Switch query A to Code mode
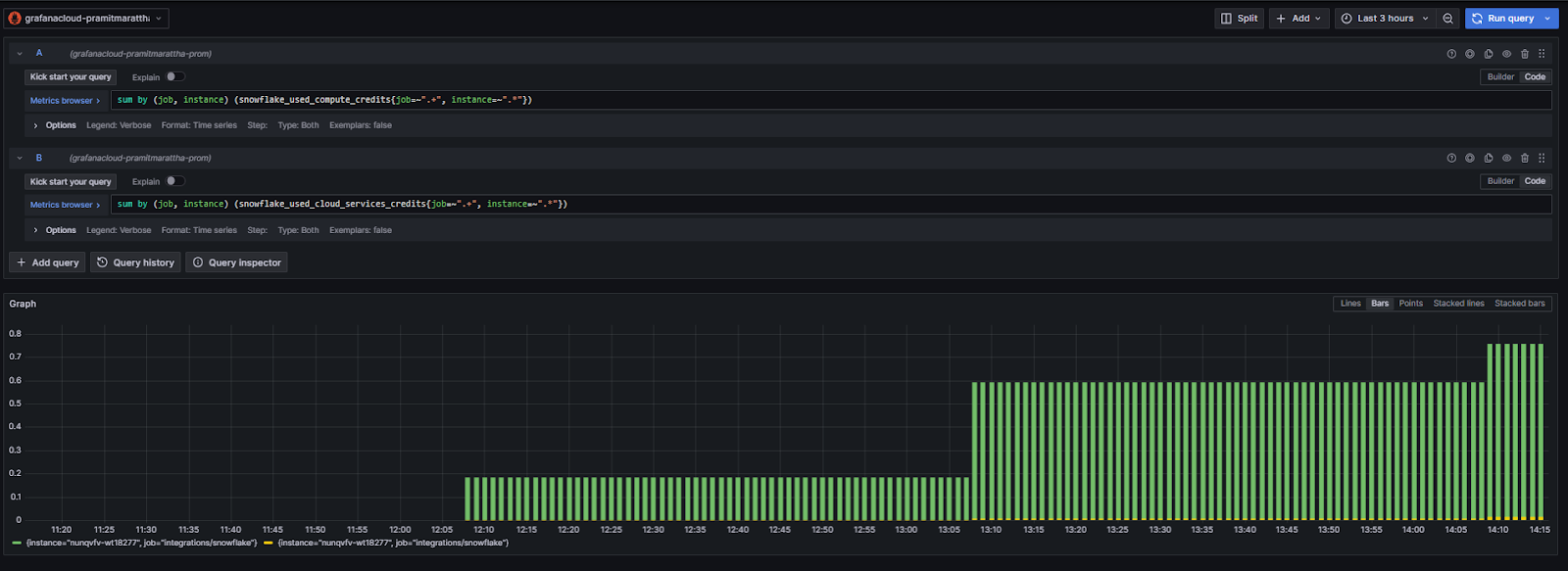1568x571 pixels. pos(1535,76)
